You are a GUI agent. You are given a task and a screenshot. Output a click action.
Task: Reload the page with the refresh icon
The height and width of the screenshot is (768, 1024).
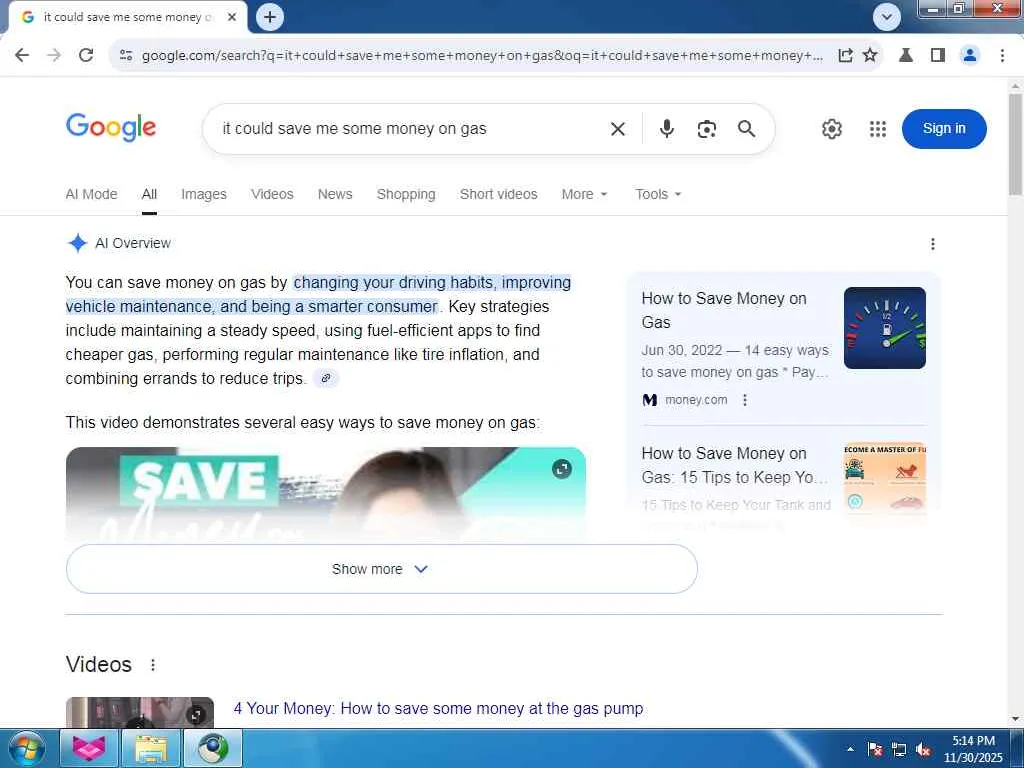coord(86,55)
